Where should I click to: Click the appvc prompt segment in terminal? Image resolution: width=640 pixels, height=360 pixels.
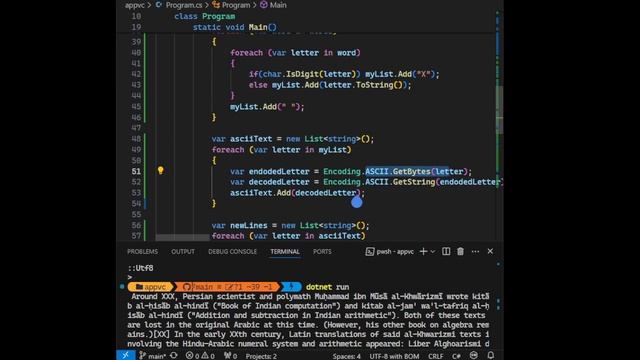click(x=151, y=287)
